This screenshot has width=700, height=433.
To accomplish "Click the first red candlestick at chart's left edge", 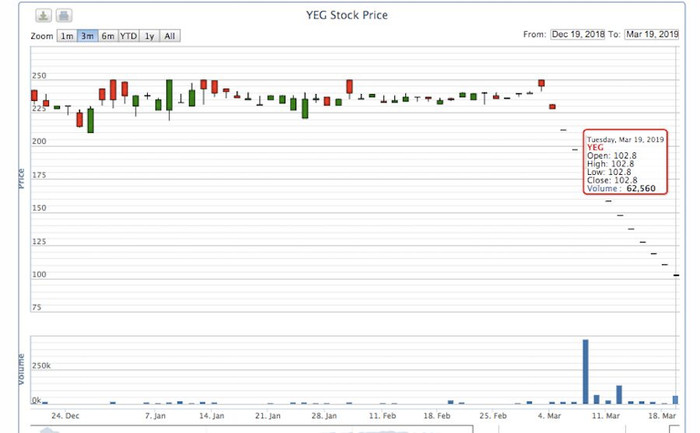I will coord(35,96).
